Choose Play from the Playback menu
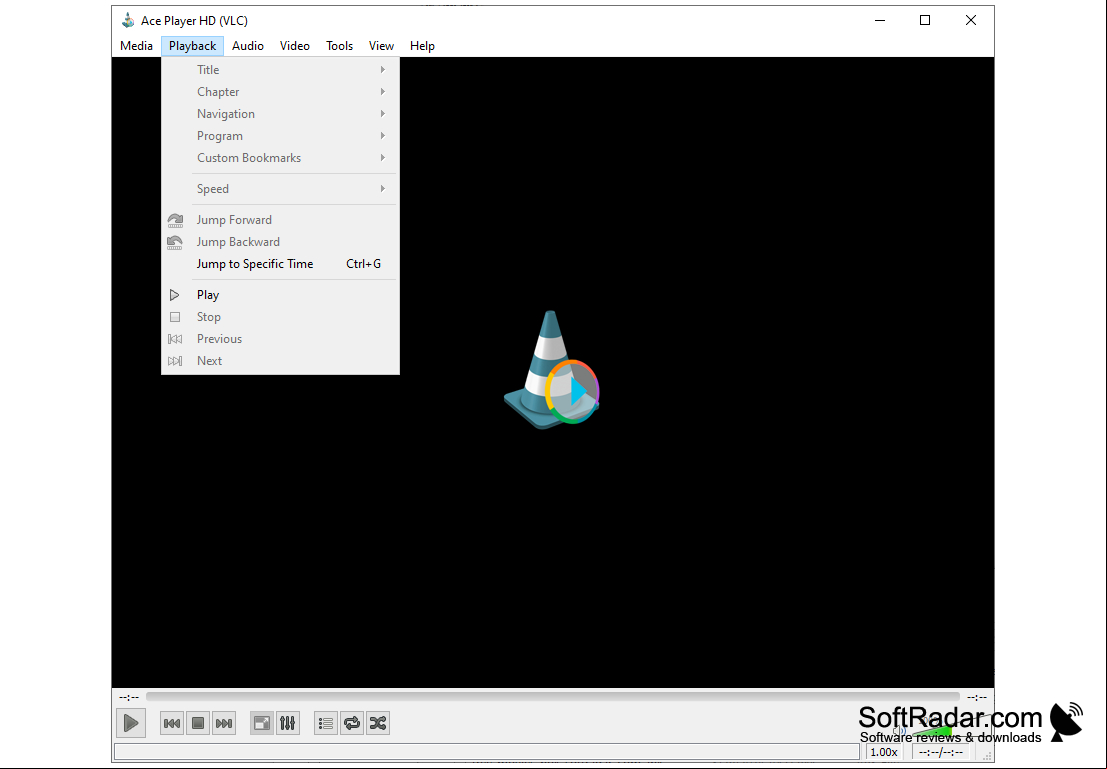The height and width of the screenshot is (769, 1107). (x=280, y=294)
